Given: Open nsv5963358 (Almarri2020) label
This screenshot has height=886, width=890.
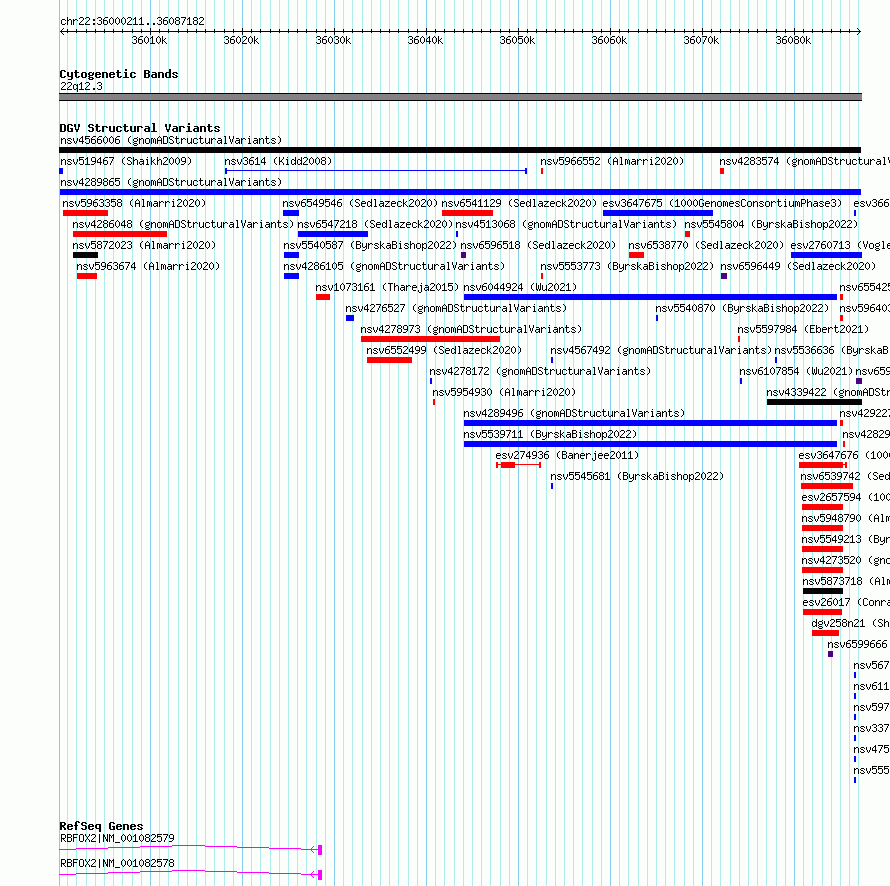Looking at the screenshot, I should point(134,203).
